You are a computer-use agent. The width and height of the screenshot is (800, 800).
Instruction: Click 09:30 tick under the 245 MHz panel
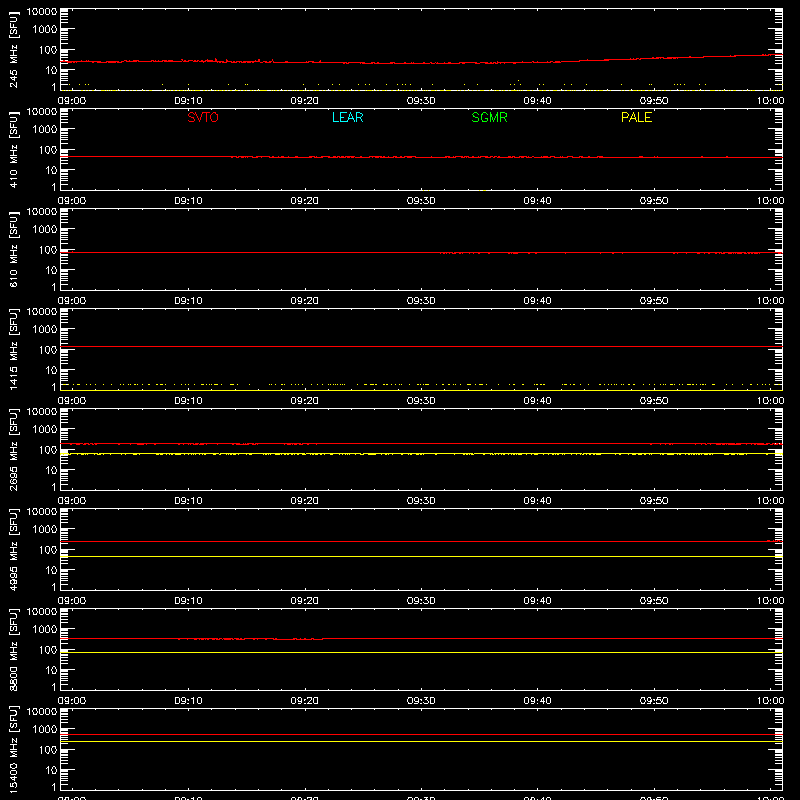click(x=421, y=101)
